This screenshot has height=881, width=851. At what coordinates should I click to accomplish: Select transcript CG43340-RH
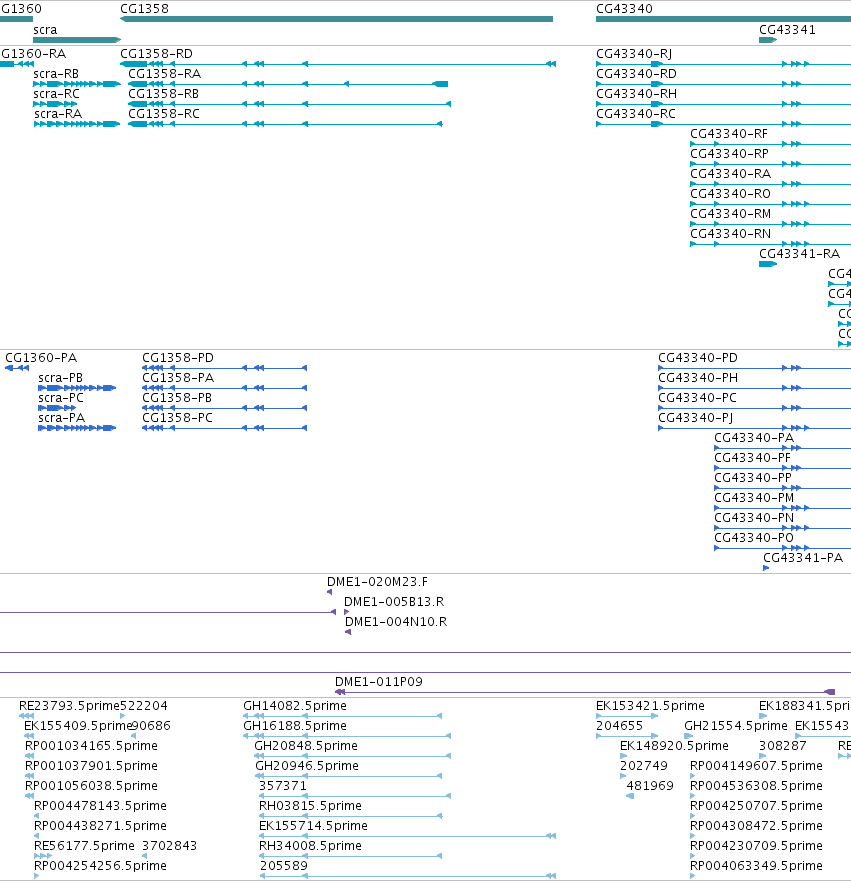pos(636,94)
